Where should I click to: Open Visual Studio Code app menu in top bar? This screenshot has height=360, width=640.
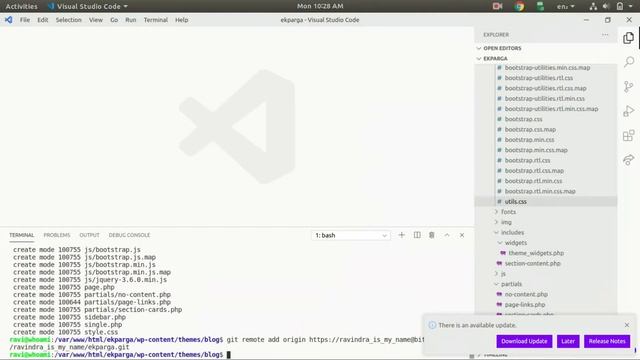pyautogui.click(x=88, y=6)
